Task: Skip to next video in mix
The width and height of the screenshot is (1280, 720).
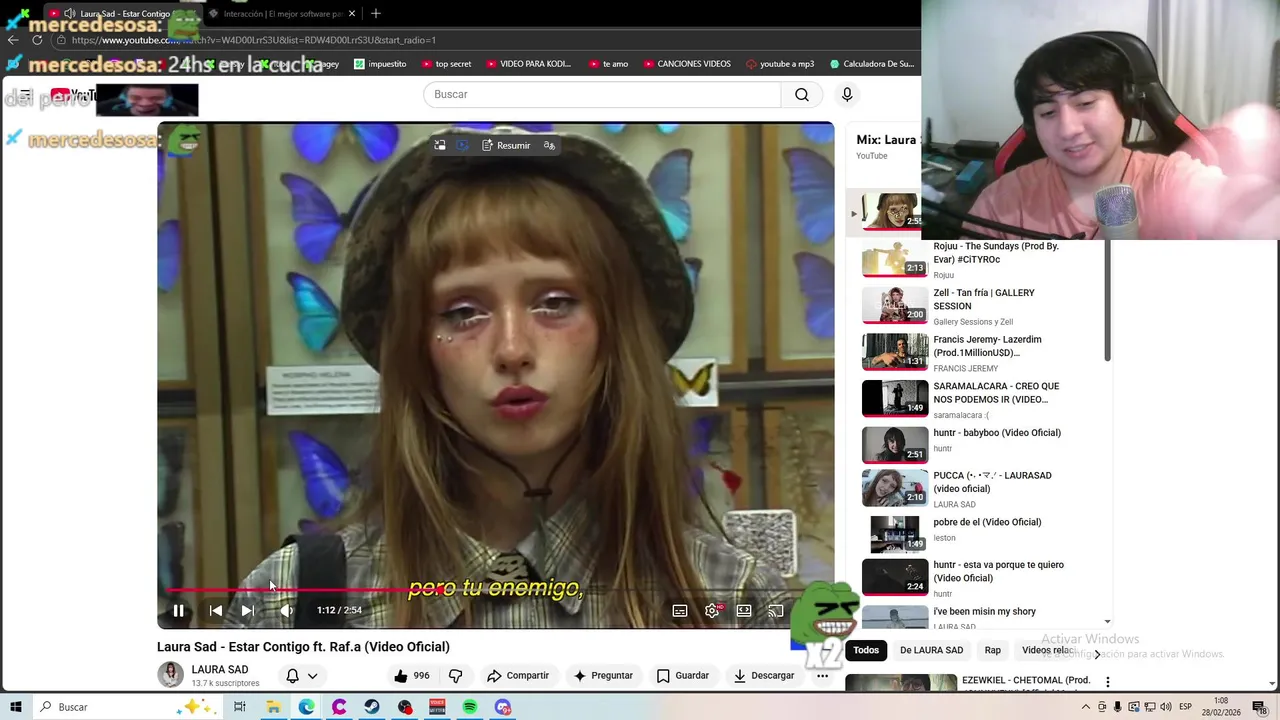Action: (x=247, y=610)
